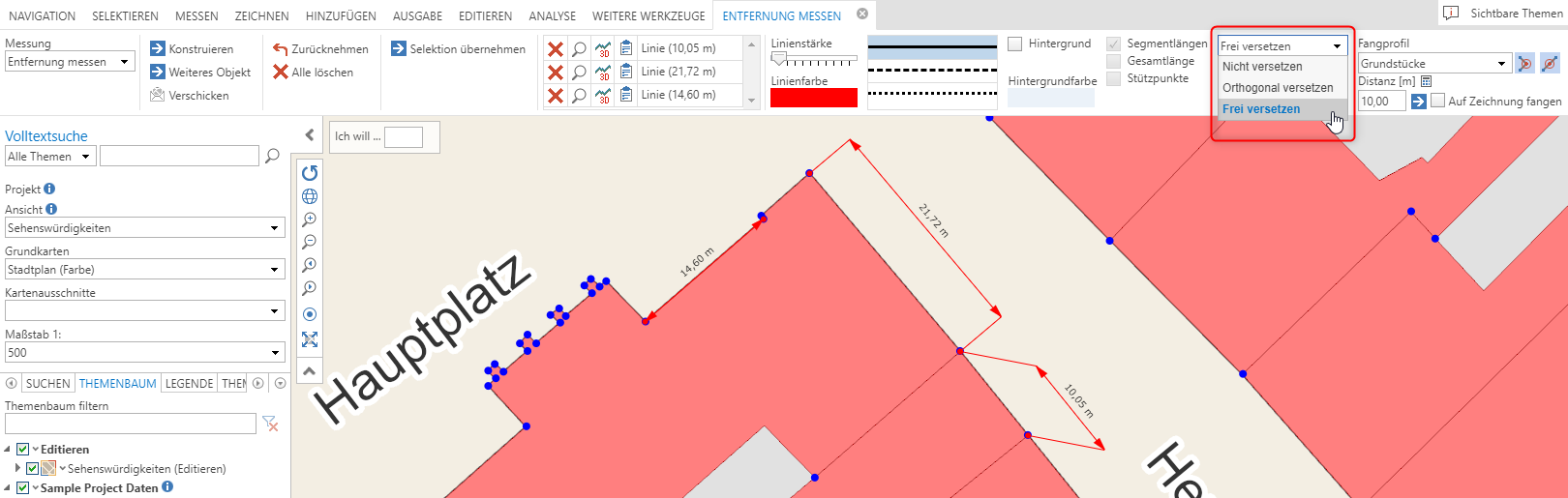Image resolution: width=1568 pixels, height=498 pixels.
Task: Click Alle löschen button
Action: [313, 73]
